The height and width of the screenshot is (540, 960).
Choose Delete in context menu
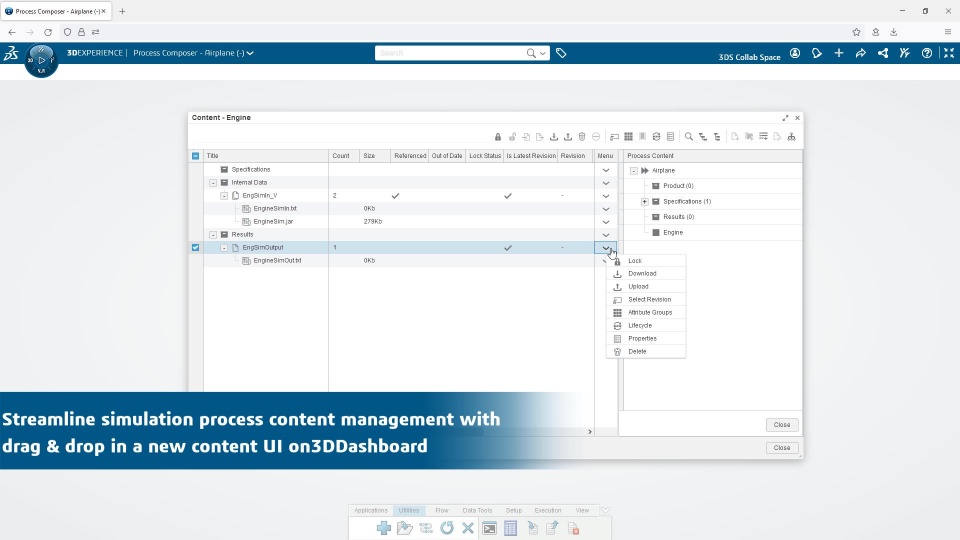pos(646,351)
